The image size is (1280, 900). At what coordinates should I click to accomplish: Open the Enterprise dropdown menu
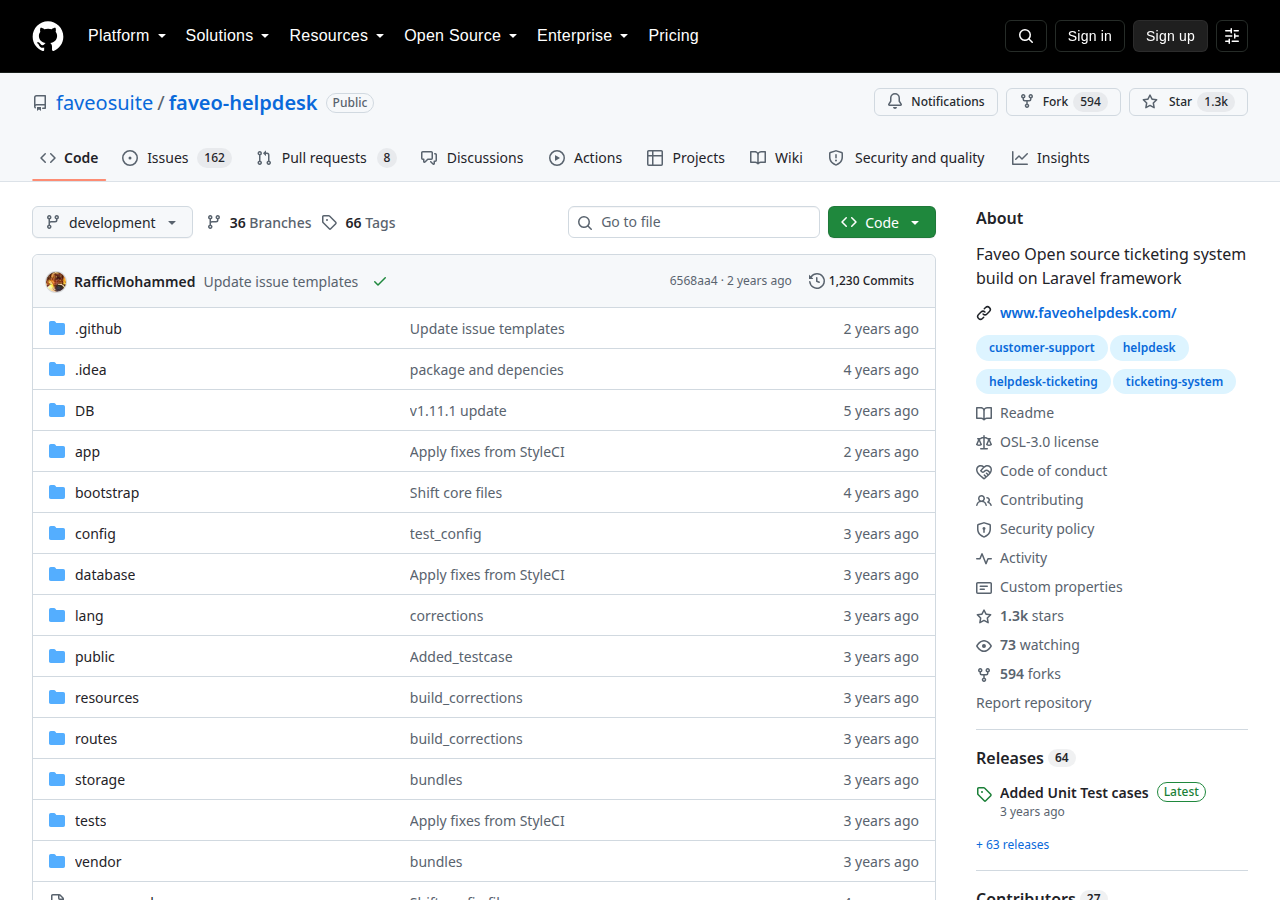582,36
